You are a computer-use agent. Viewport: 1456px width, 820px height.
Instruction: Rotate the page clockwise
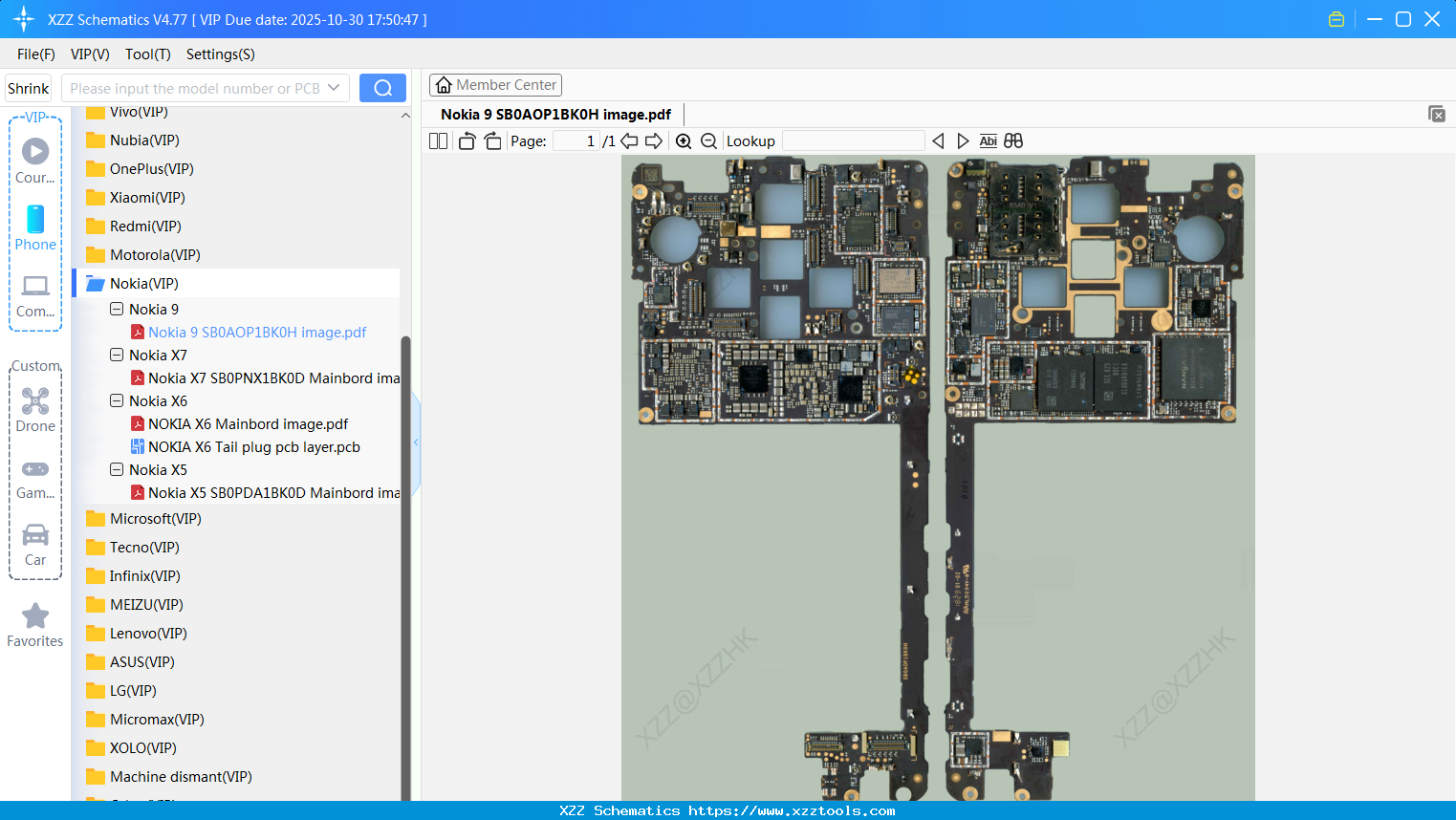coord(492,141)
